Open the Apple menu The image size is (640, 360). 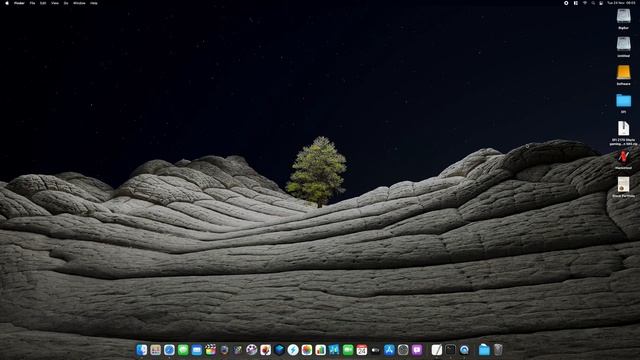click(x=7, y=3)
